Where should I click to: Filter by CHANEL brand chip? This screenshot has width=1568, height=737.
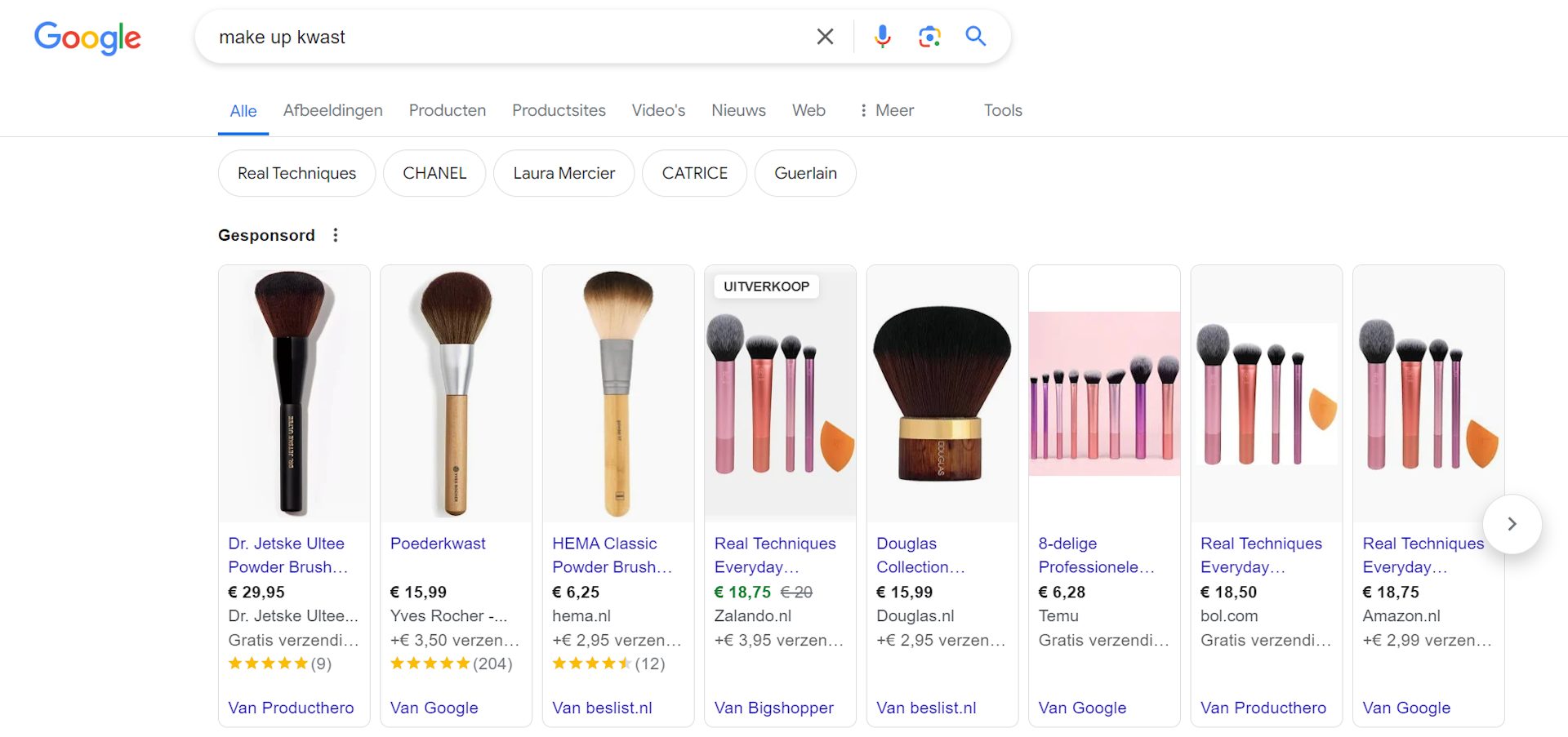(x=434, y=173)
